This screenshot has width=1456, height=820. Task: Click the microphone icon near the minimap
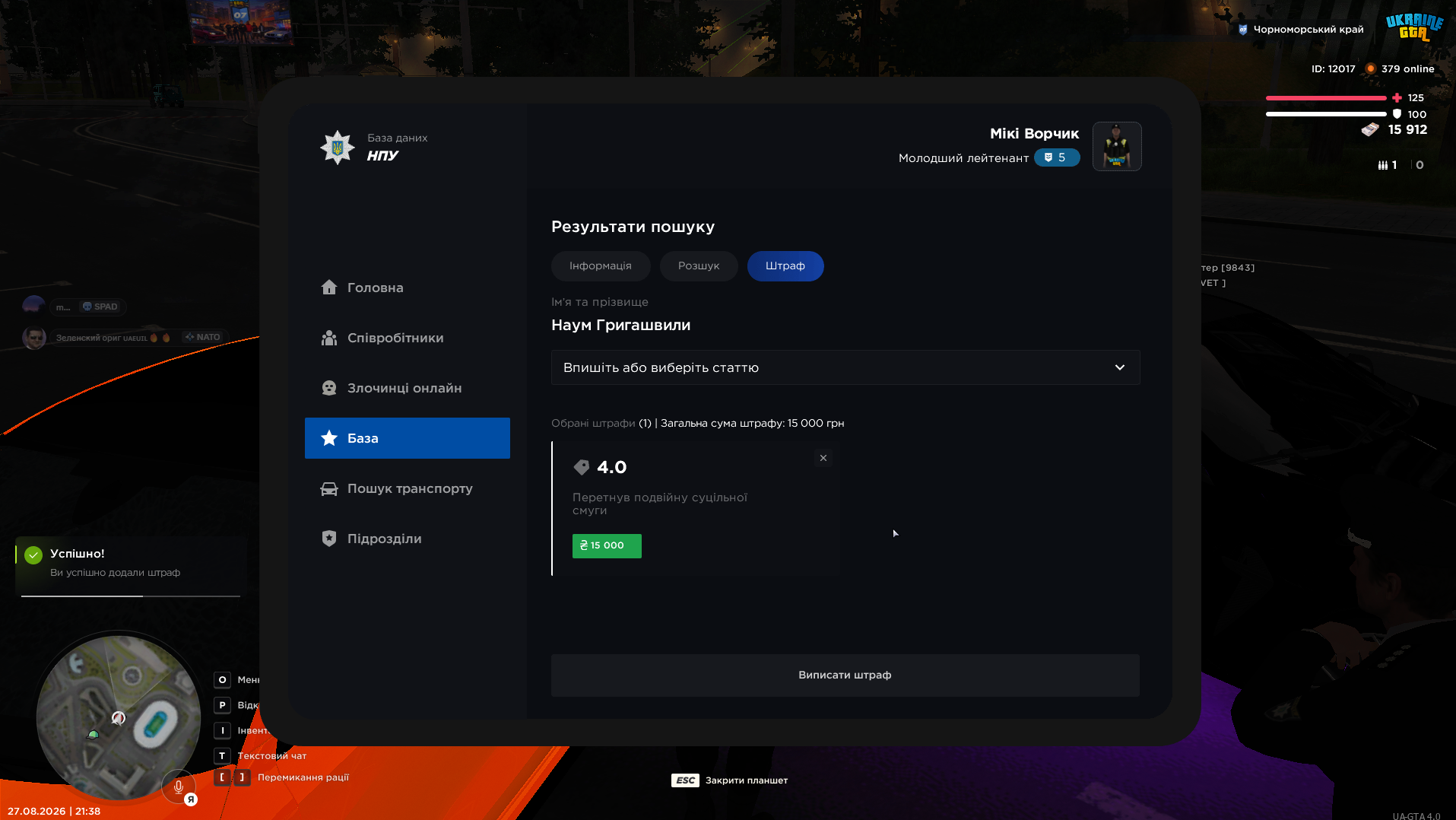(179, 787)
